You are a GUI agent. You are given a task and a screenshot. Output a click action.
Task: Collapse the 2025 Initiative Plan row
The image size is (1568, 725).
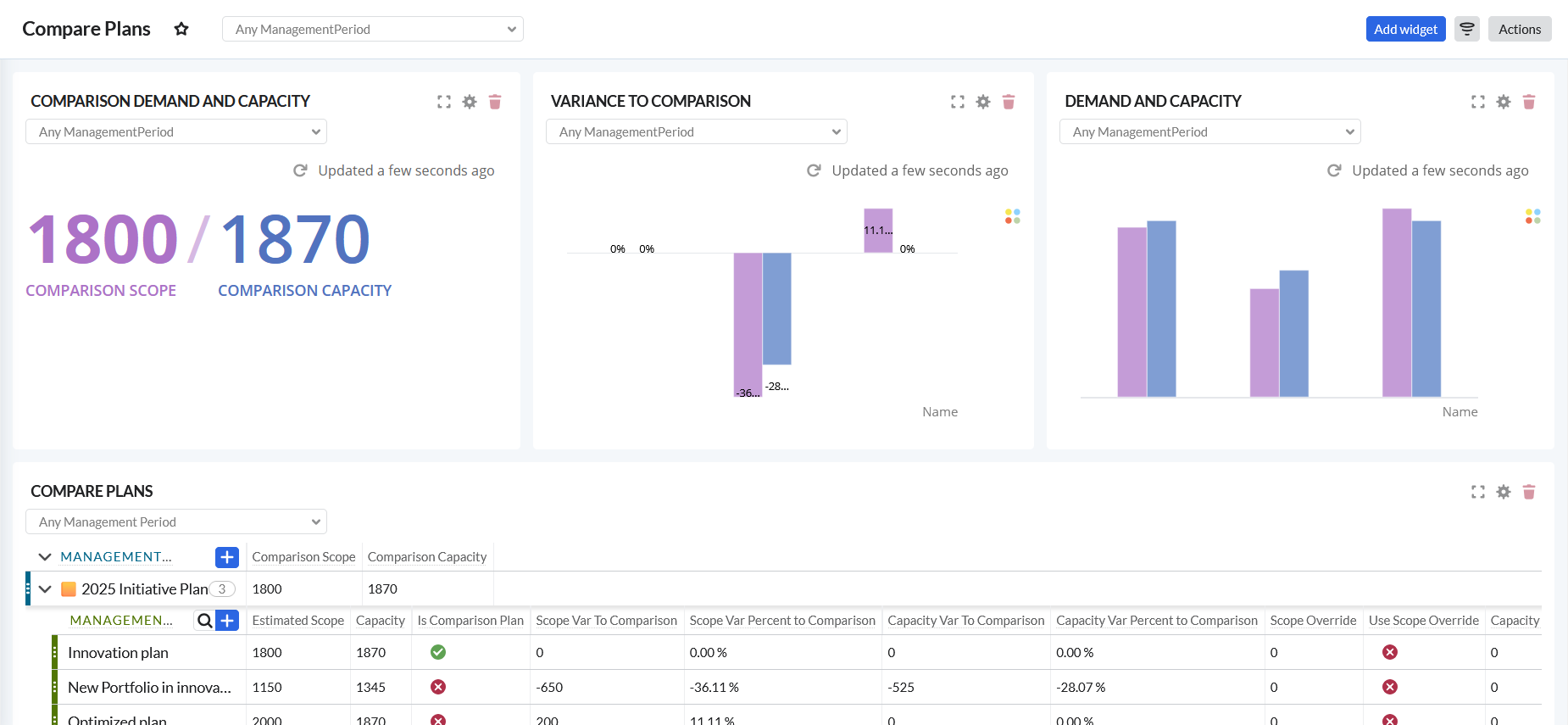45,589
